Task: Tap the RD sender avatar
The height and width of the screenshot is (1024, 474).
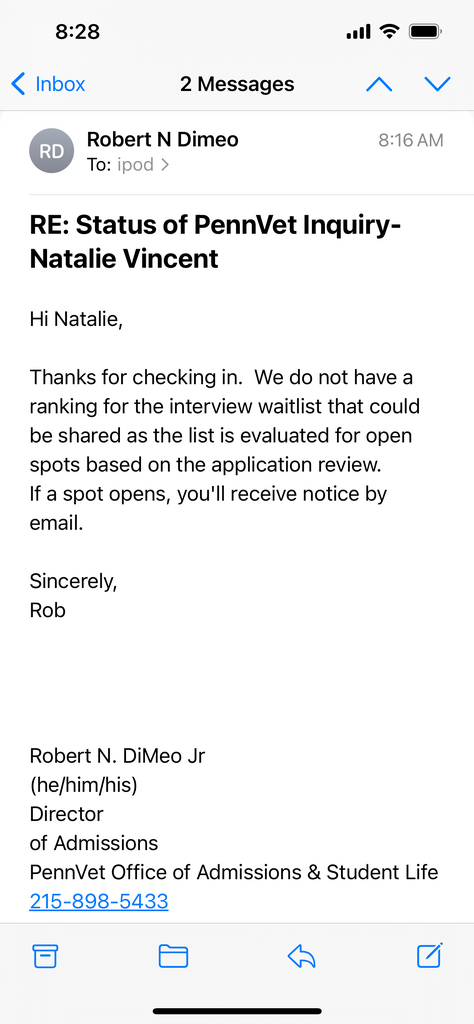Action: coord(52,152)
